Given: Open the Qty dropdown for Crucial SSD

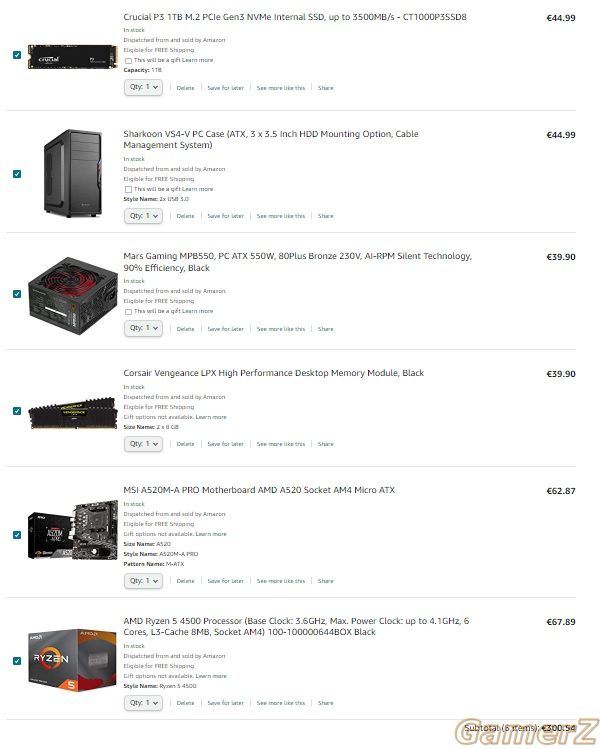Looking at the screenshot, I should coord(143,87).
